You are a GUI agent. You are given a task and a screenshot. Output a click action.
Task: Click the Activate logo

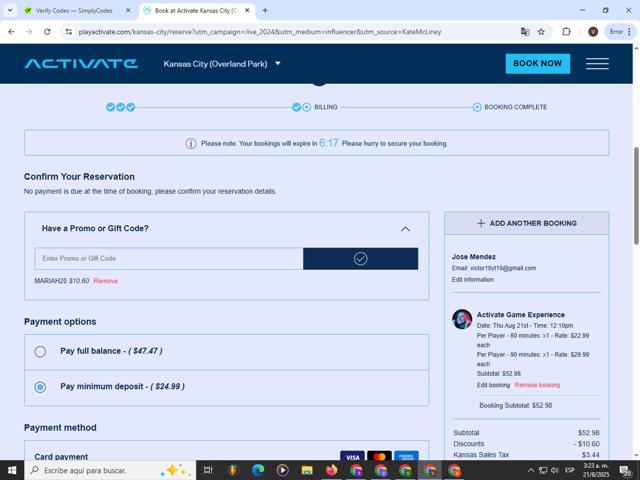(x=81, y=64)
